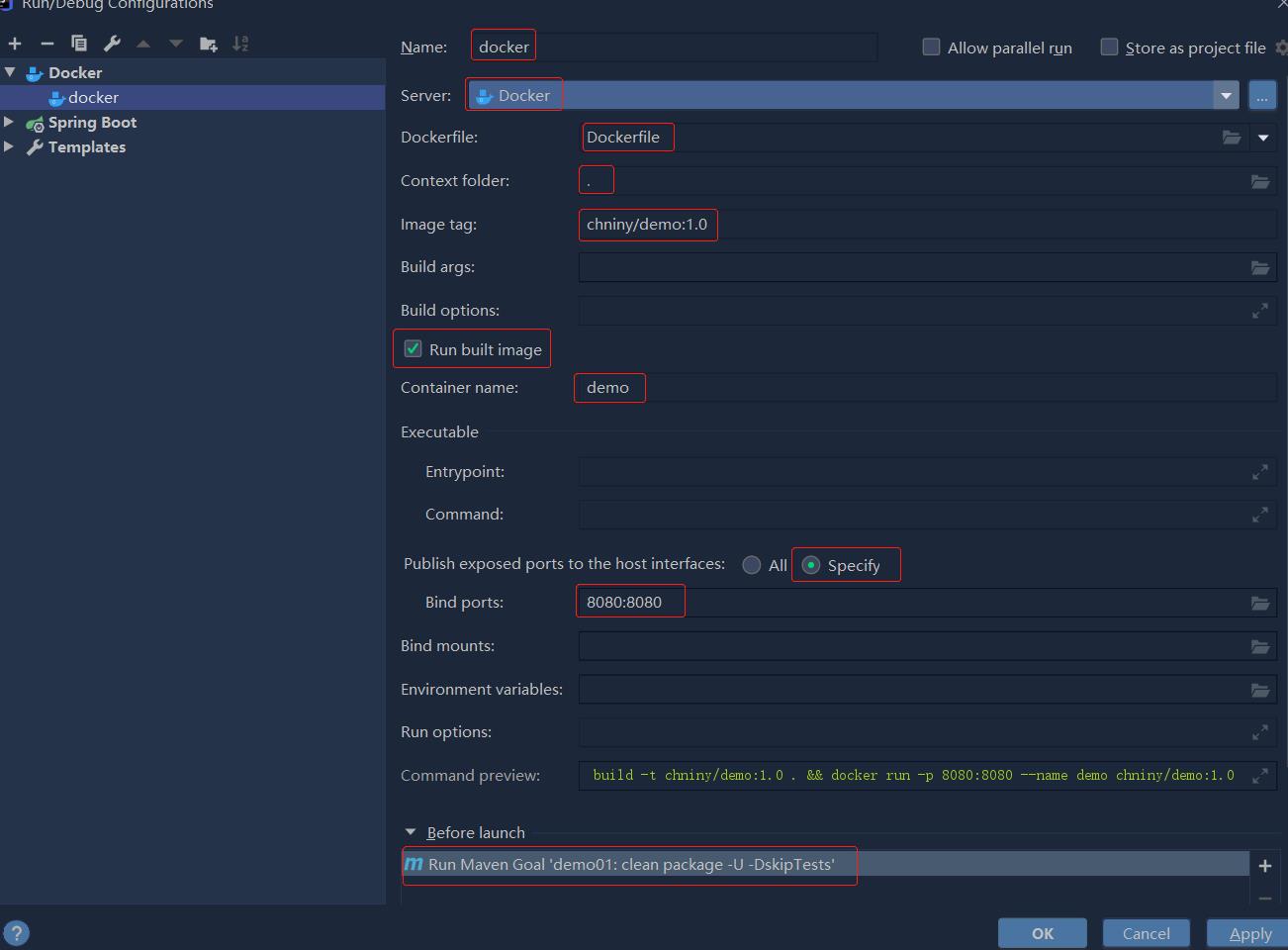Add a new run configuration
This screenshot has height=950, width=1288.
click(15, 44)
